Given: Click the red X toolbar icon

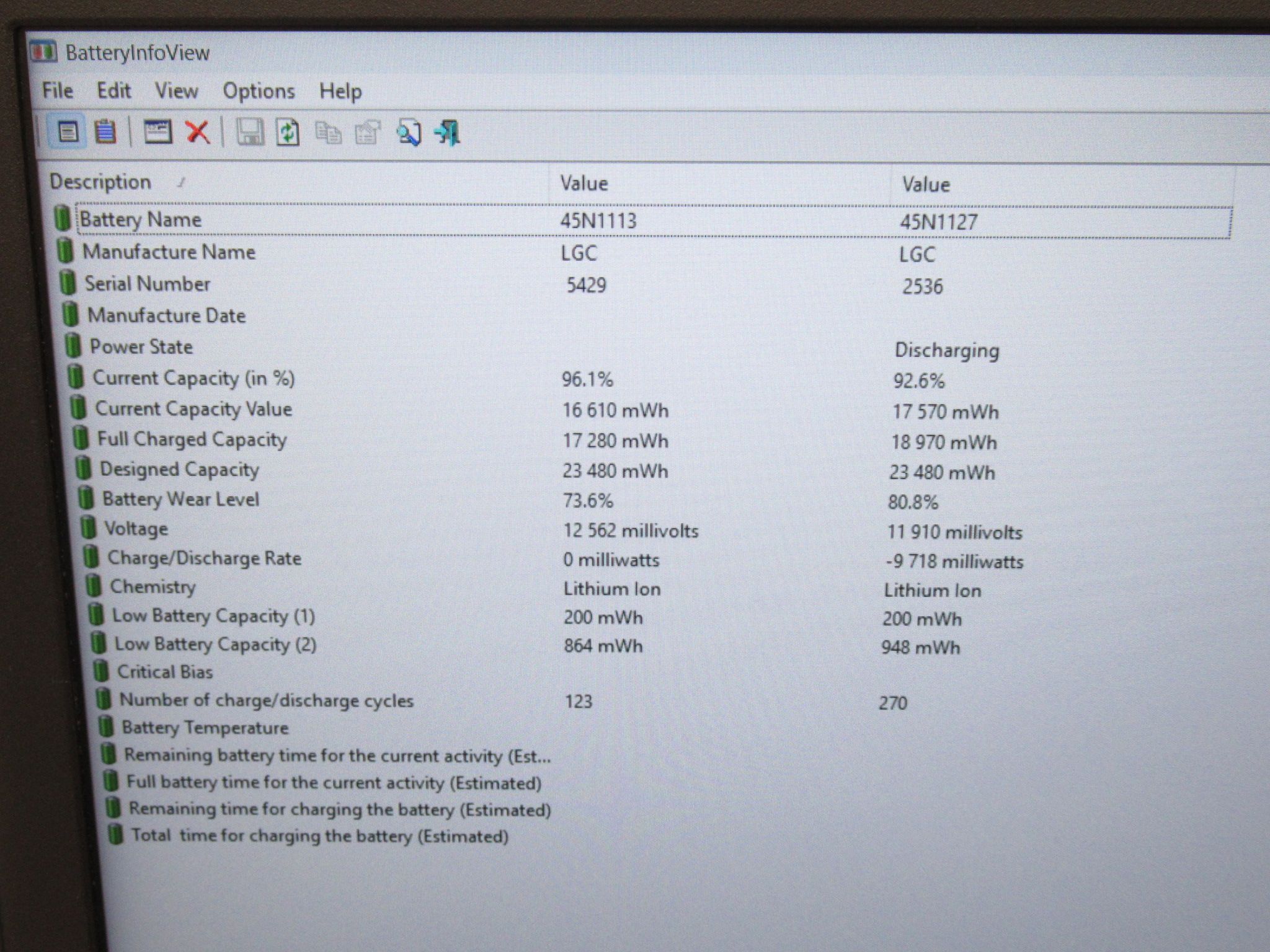Looking at the screenshot, I should (198, 132).
